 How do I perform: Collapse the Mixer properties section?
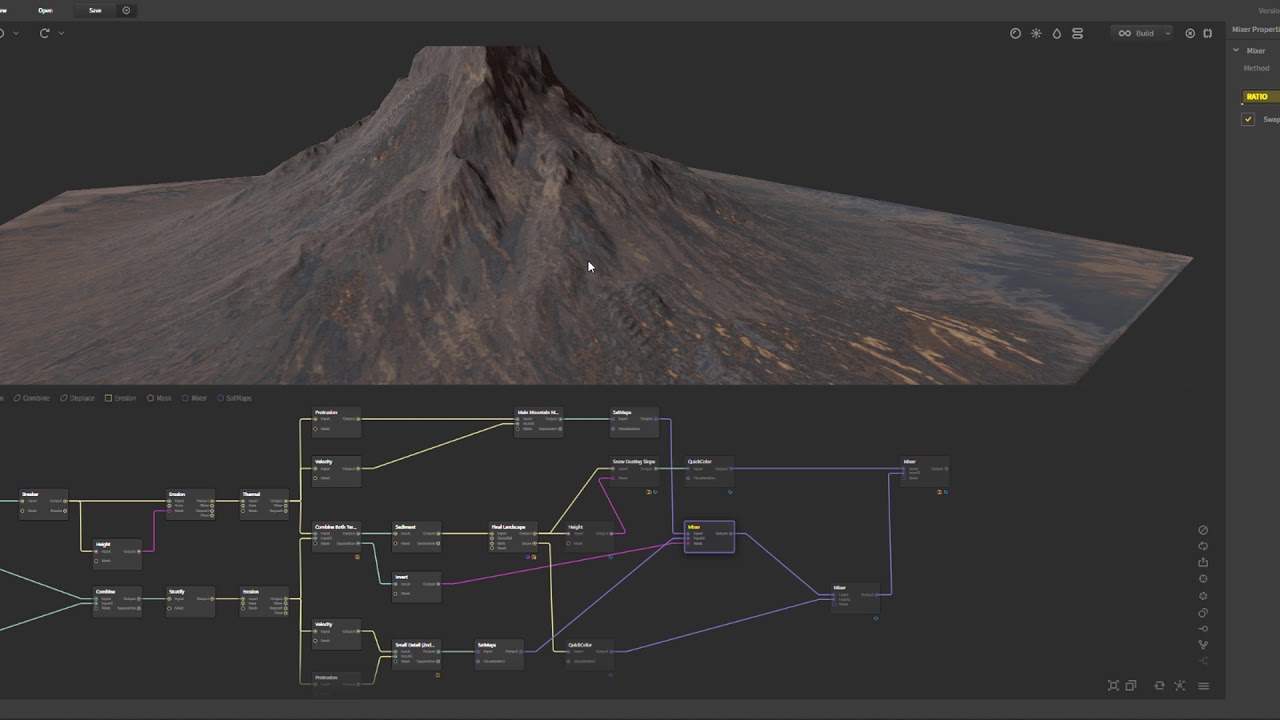pyautogui.click(x=1236, y=50)
